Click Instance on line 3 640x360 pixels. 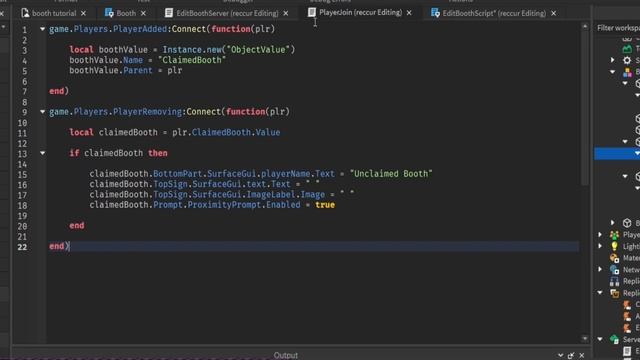pos(182,49)
